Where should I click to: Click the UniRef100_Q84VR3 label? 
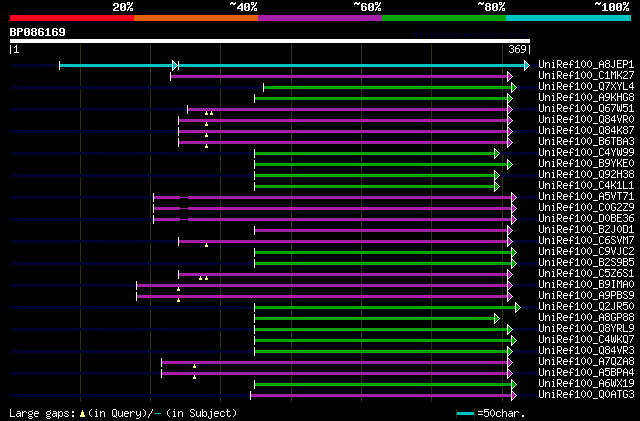click(x=586, y=351)
